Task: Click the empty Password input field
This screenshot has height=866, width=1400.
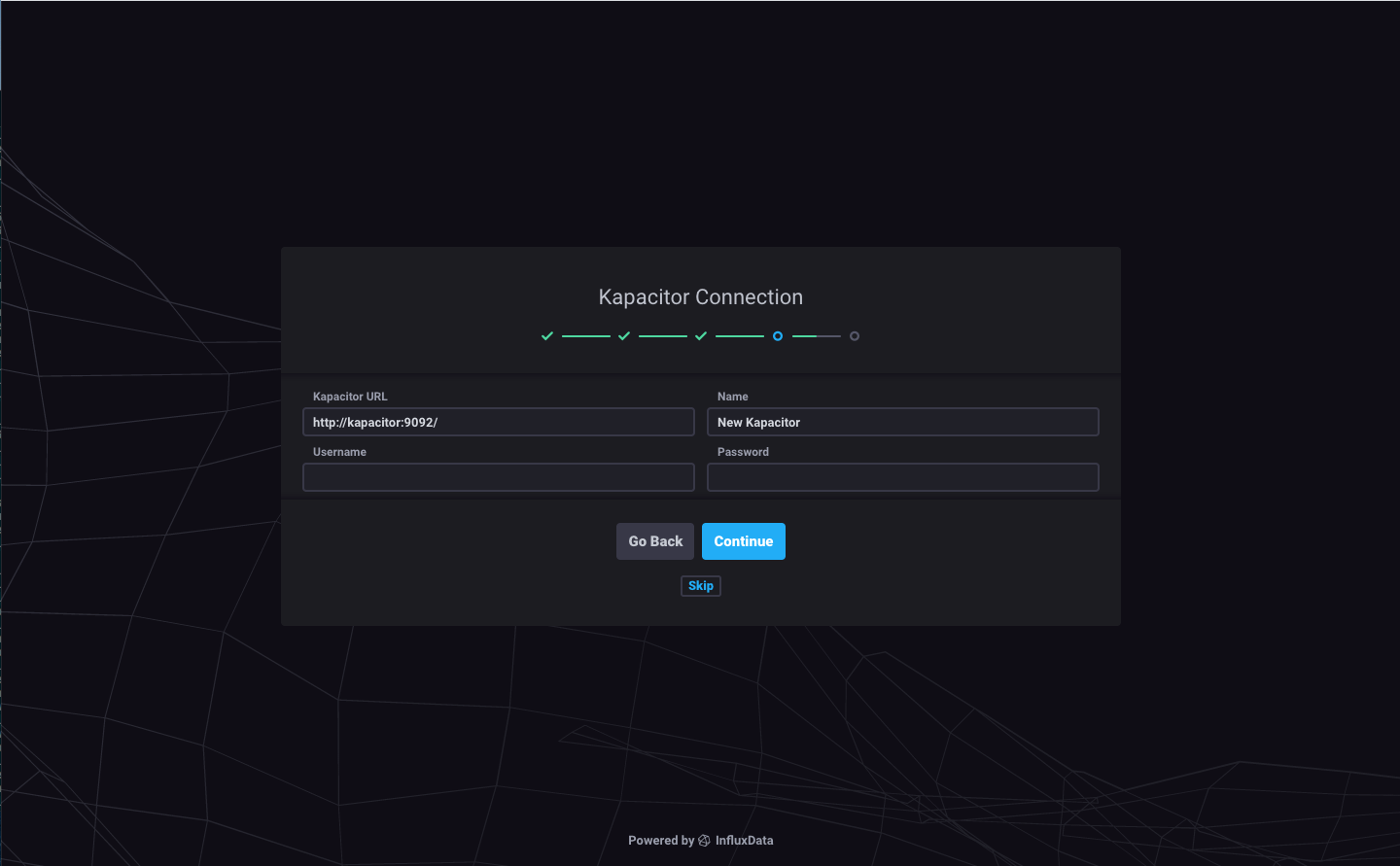Action: [903, 477]
